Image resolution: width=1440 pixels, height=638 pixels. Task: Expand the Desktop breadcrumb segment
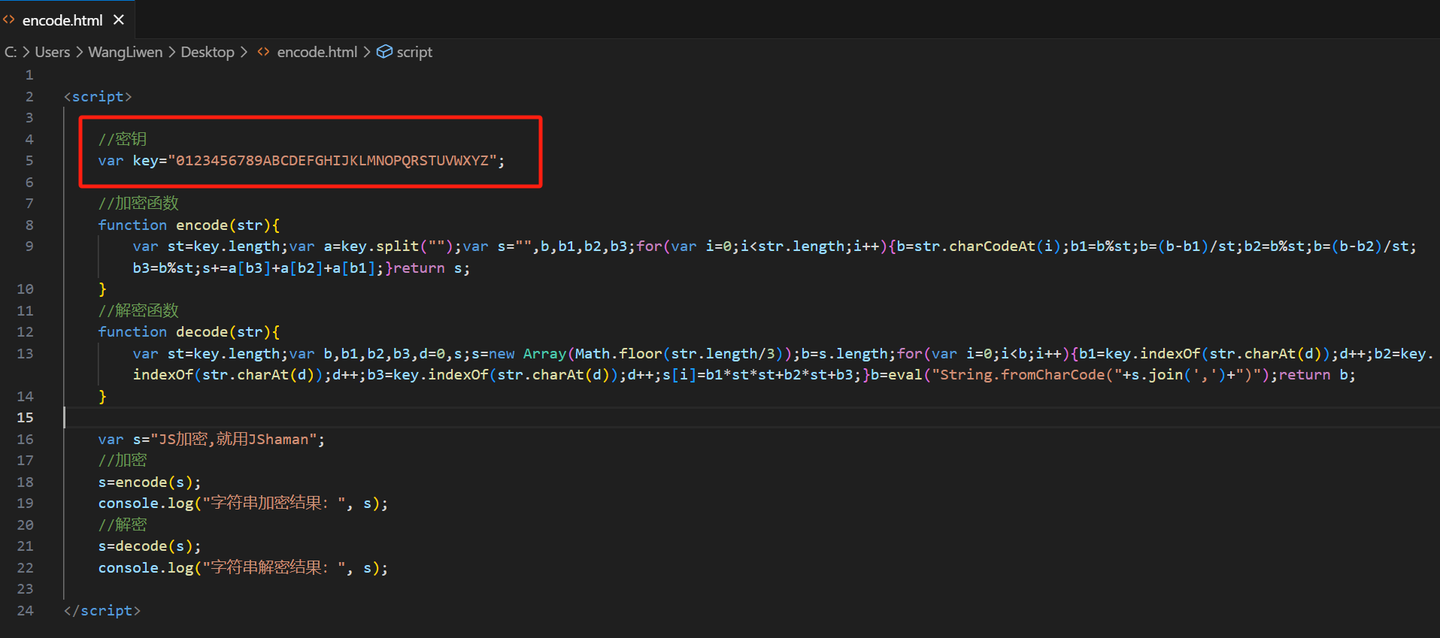207,52
